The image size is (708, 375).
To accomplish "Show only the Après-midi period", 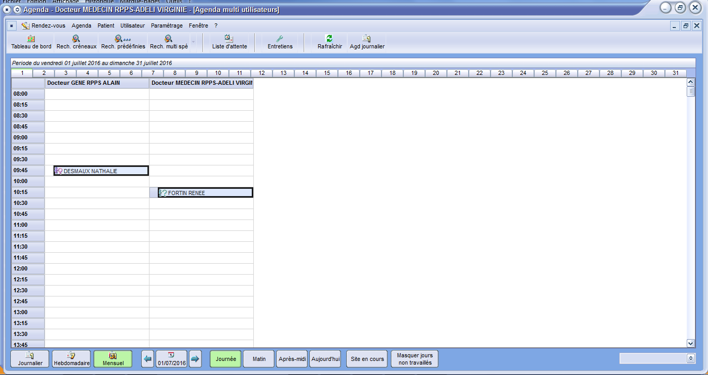I will pos(292,359).
